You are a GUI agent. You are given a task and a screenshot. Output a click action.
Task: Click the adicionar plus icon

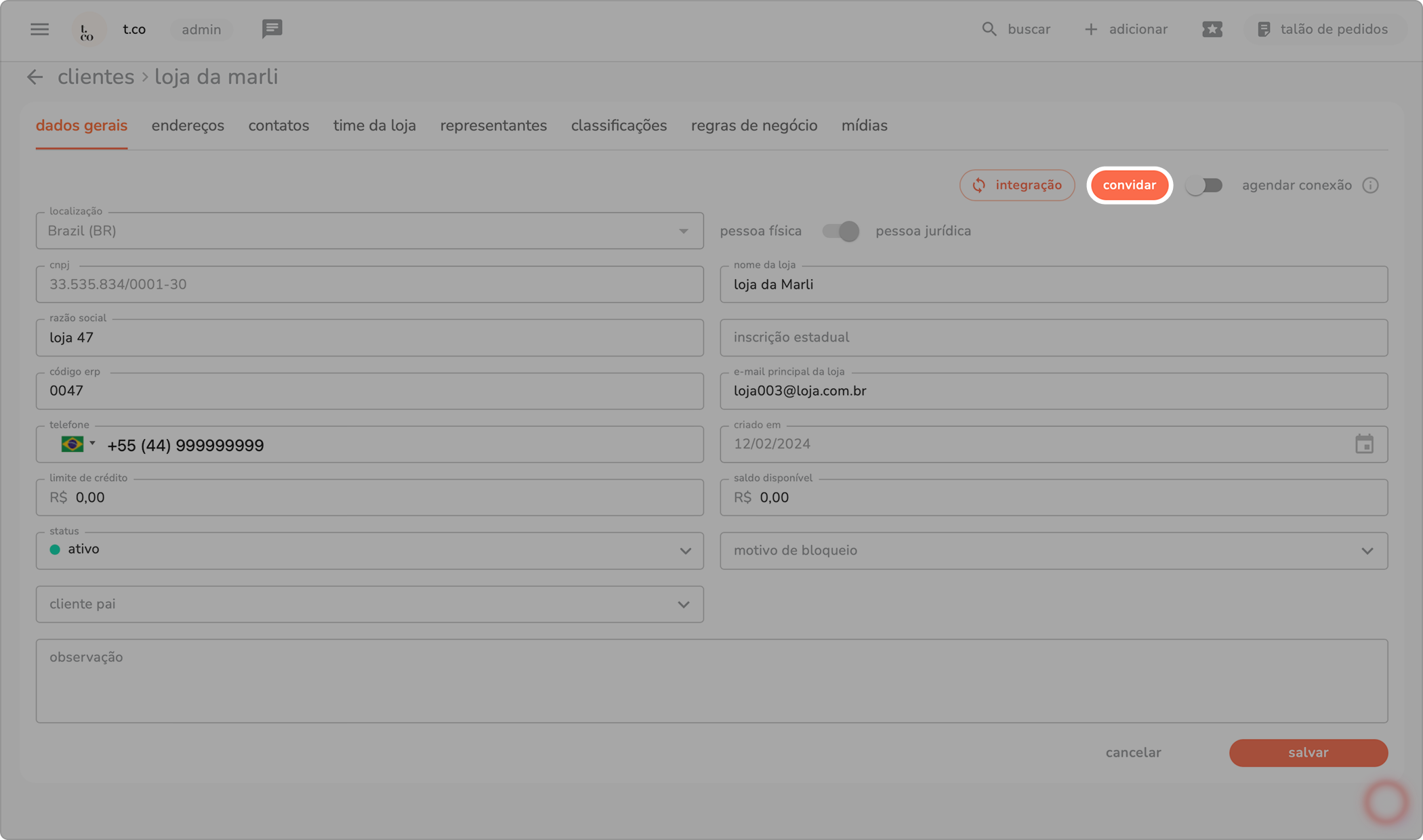tap(1090, 29)
